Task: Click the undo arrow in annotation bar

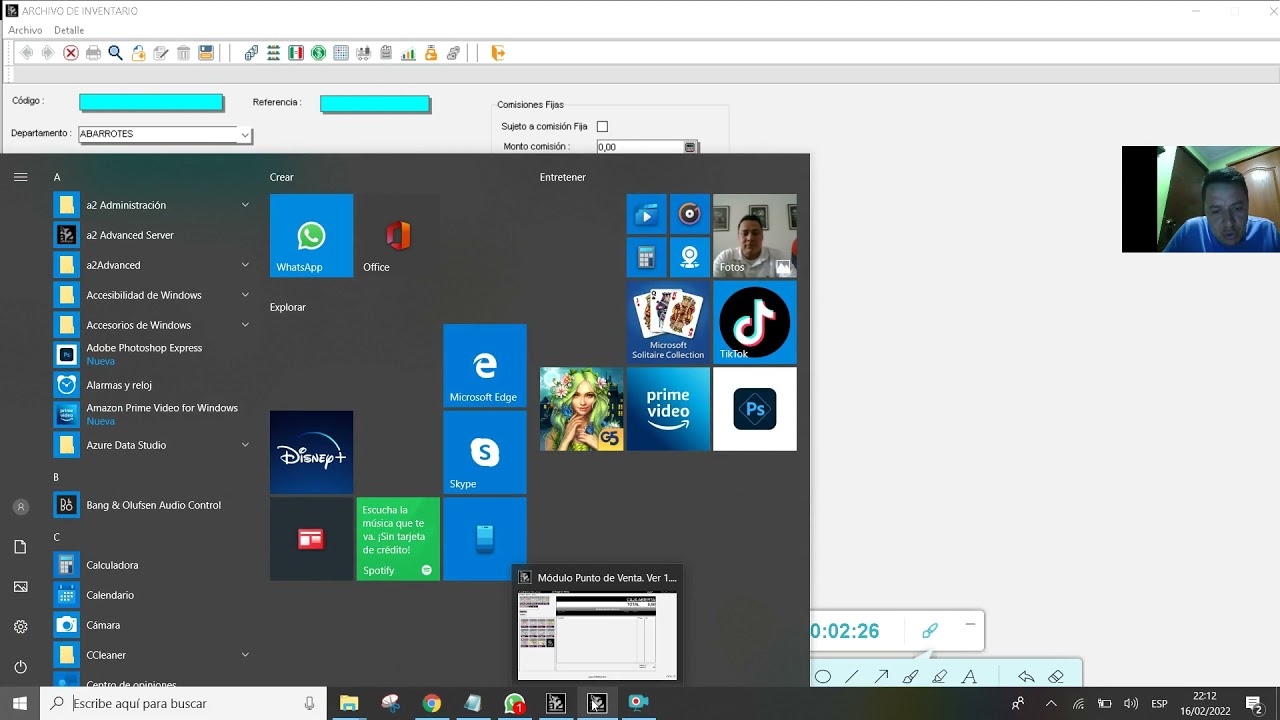Action: tap(1026, 677)
